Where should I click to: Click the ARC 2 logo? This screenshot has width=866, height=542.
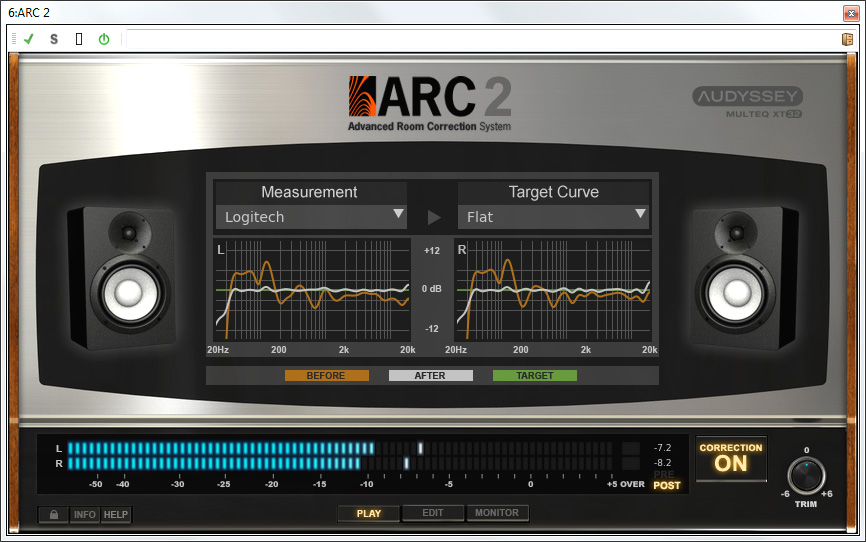[x=430, y=103]
